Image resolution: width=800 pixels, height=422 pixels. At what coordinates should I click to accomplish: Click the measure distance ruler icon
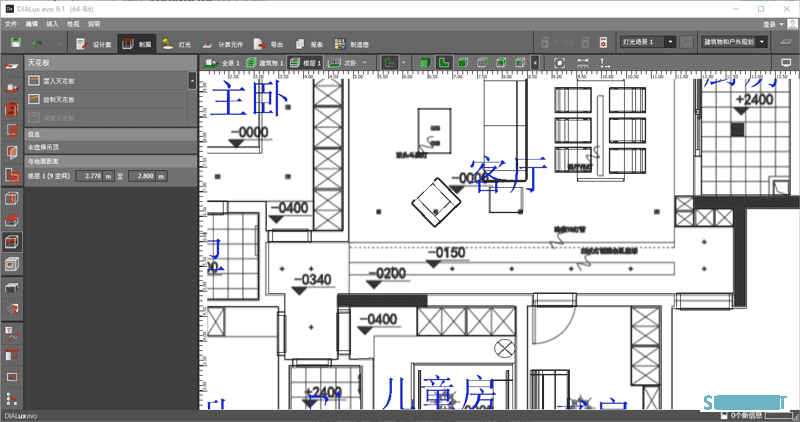(583, 63)
